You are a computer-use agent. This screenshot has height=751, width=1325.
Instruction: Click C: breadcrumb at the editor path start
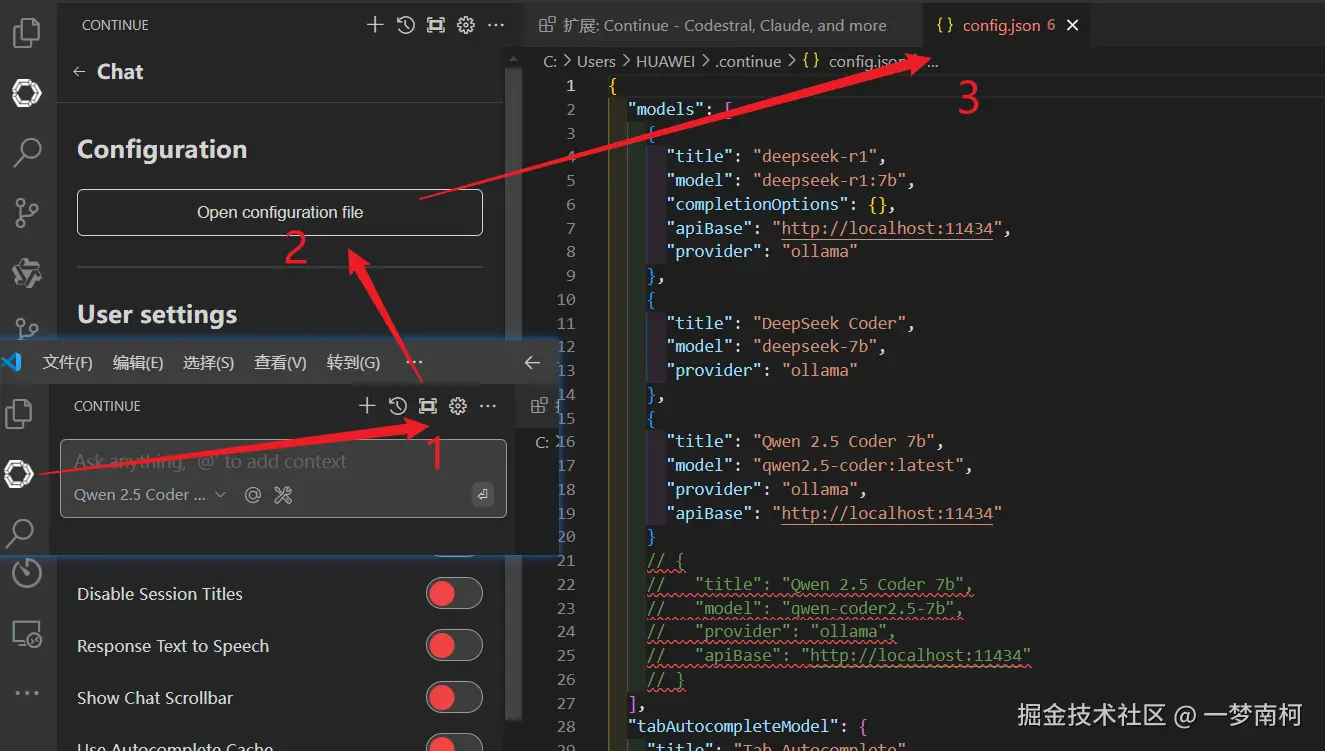[550, 61]
